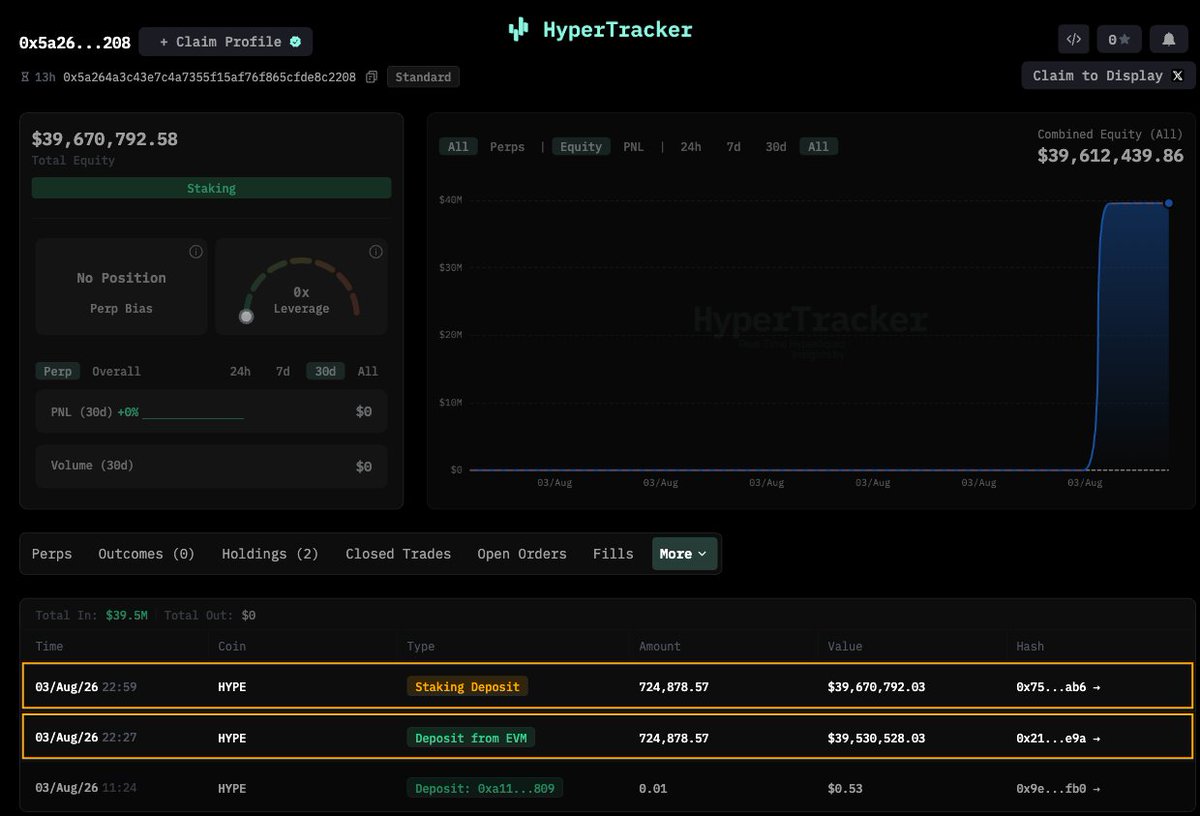Open the notification bell icon

pyautogui.click(x=1168, y=40)
